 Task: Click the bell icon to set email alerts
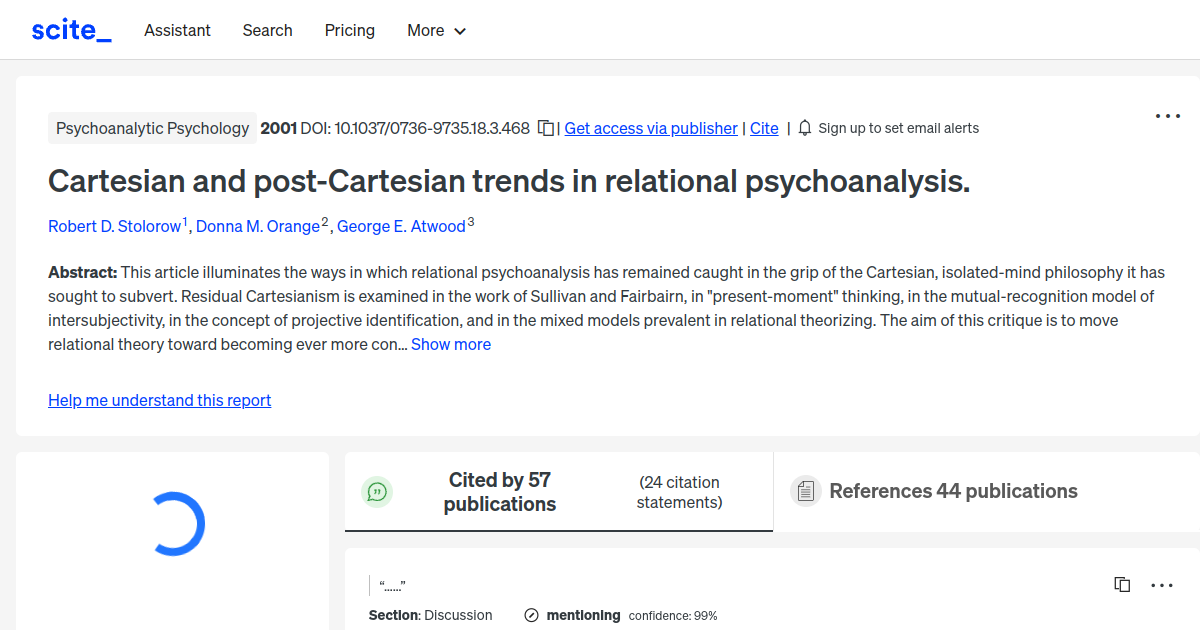pos(804,128)
